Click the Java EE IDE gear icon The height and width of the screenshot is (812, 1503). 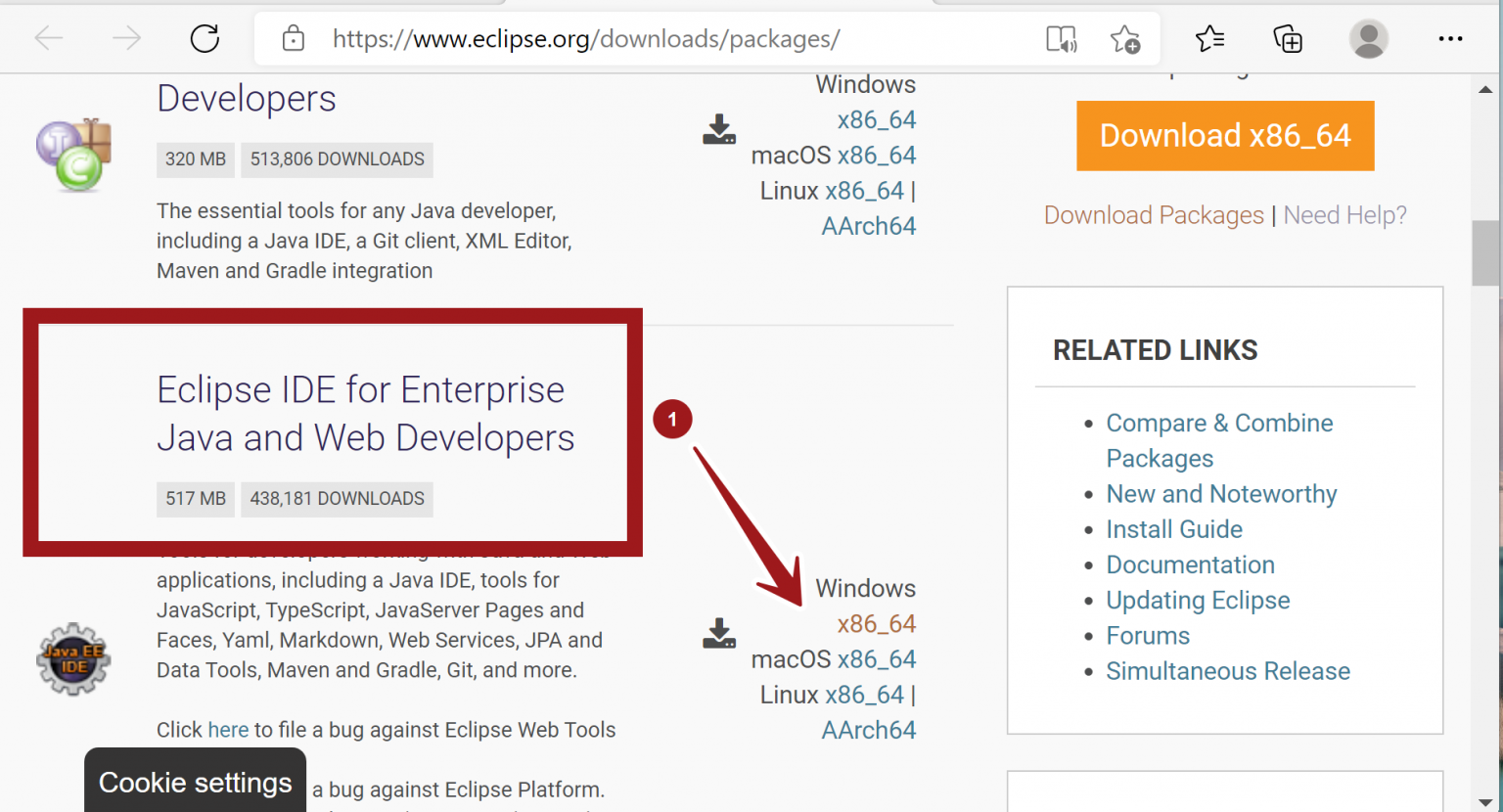coord(73,659)
